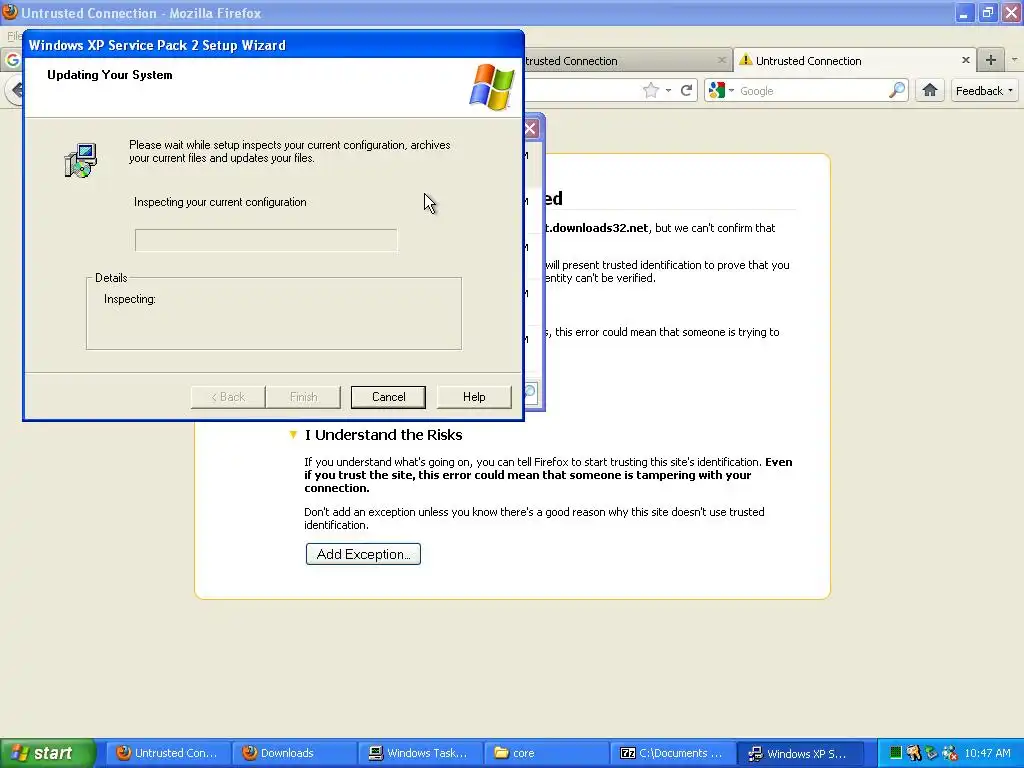Click the Add Exception button
The height and width of the screenshot is (768, 1024).
(x=363, y=554)
